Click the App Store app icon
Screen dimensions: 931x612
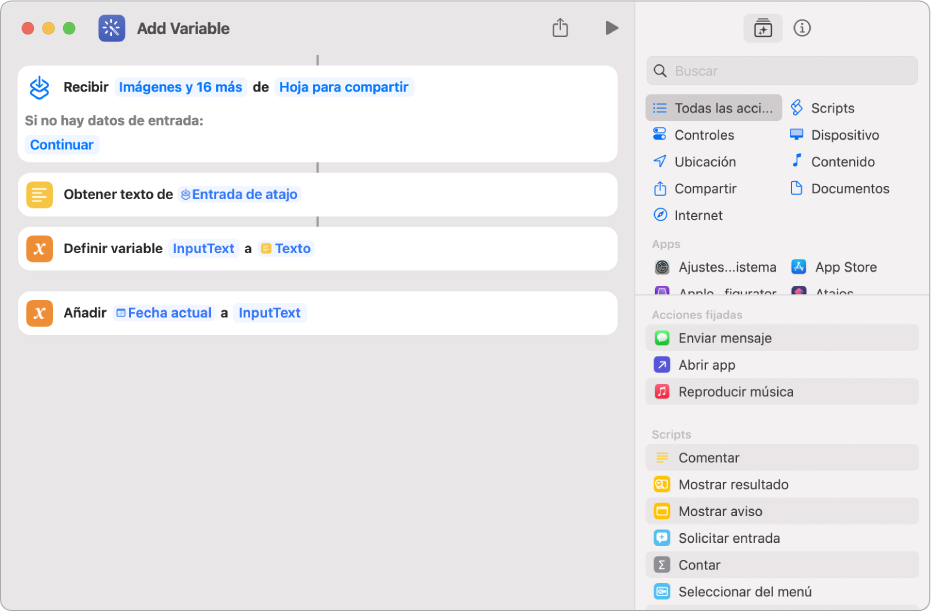click(x=799, y=267)
